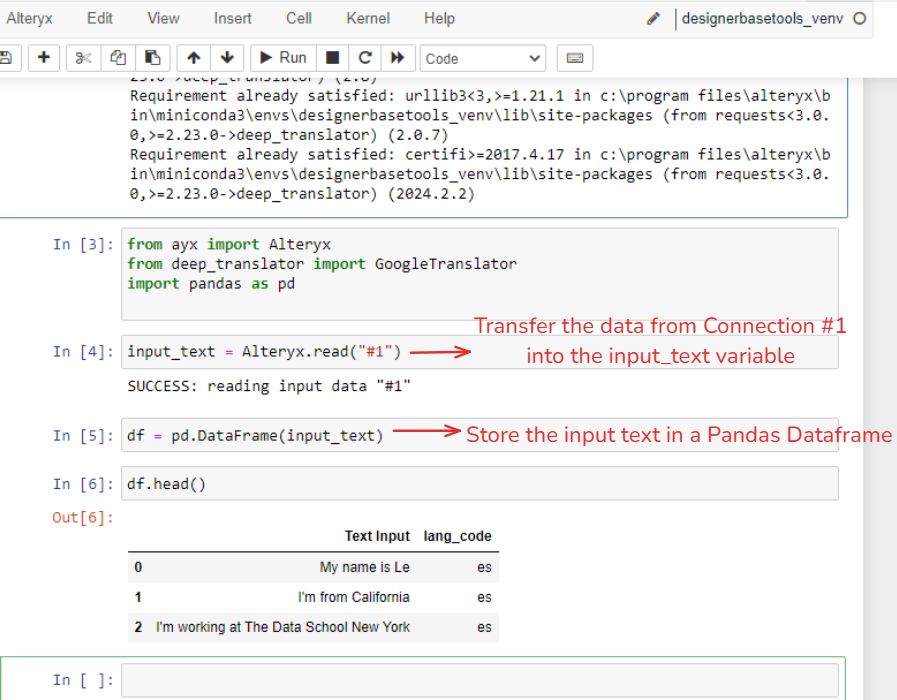Click into the df.head() cell
This screenshot has height=700, width=897.
coord(479,484)
